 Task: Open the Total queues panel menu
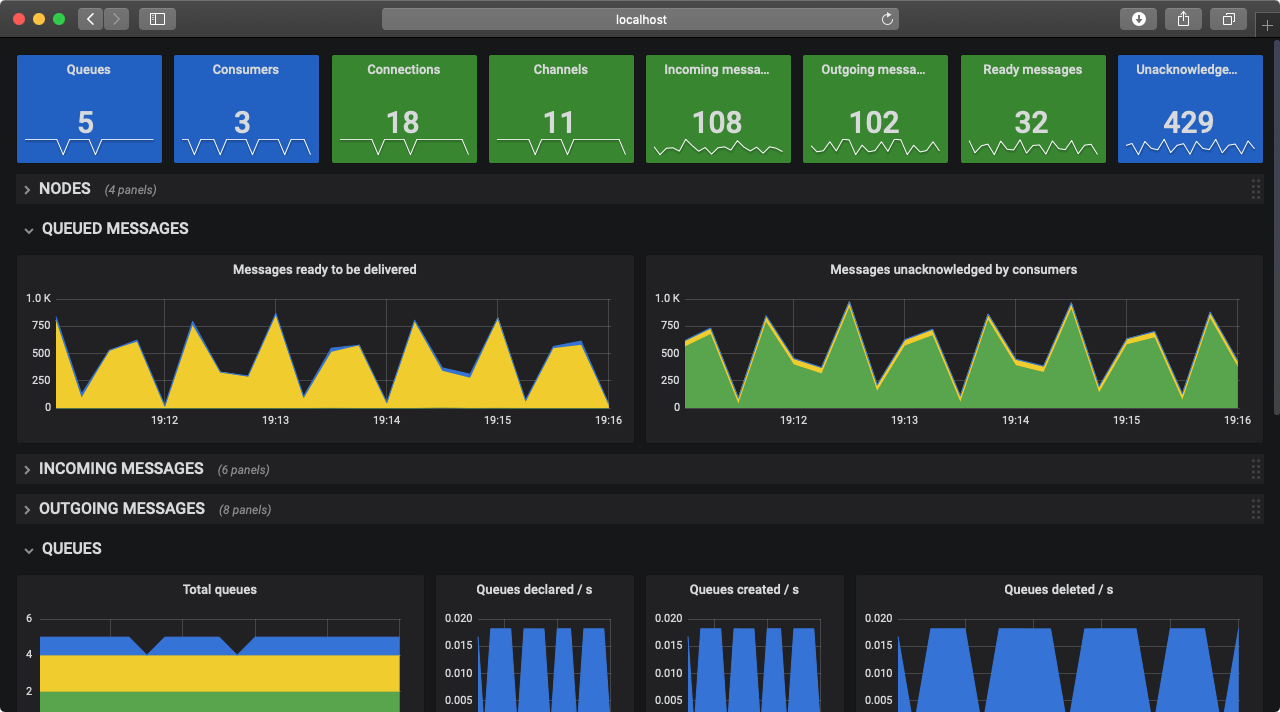219,589
